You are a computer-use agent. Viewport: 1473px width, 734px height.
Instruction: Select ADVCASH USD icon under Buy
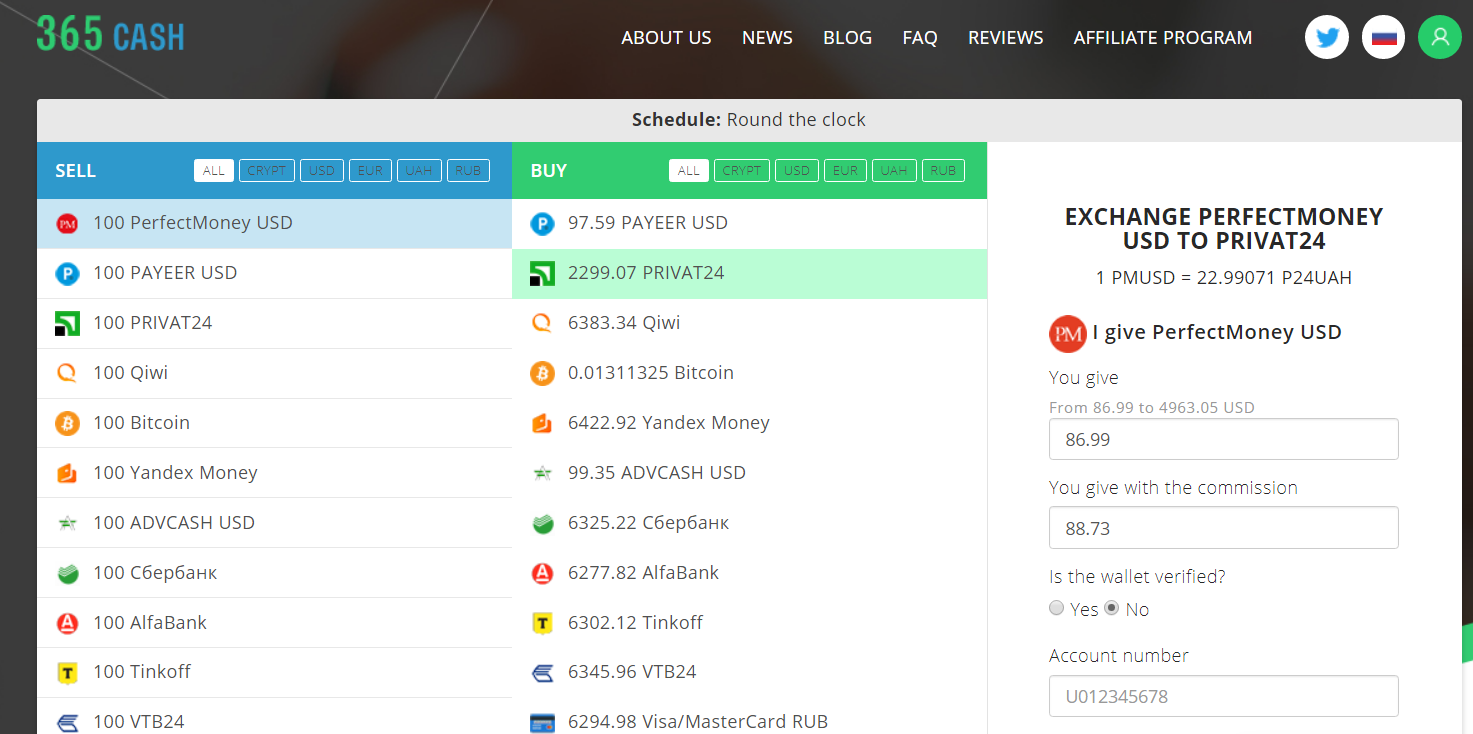point(542,473)
